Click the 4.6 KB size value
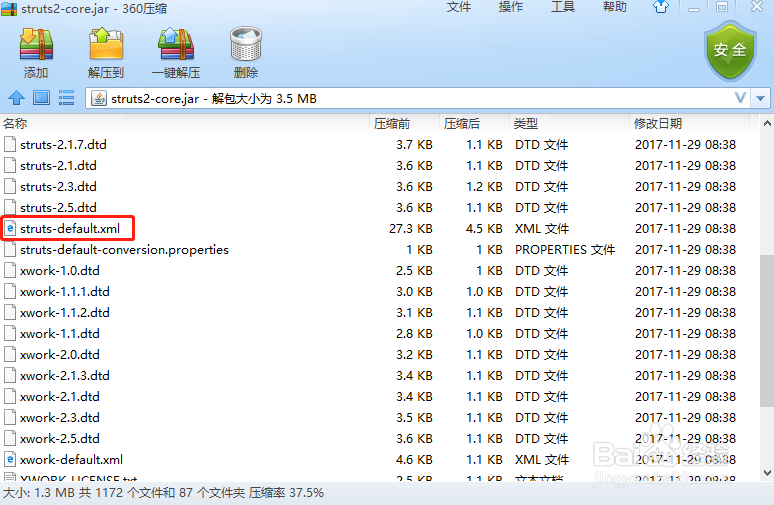The image size is (774, 505). (x=414, y=460)
